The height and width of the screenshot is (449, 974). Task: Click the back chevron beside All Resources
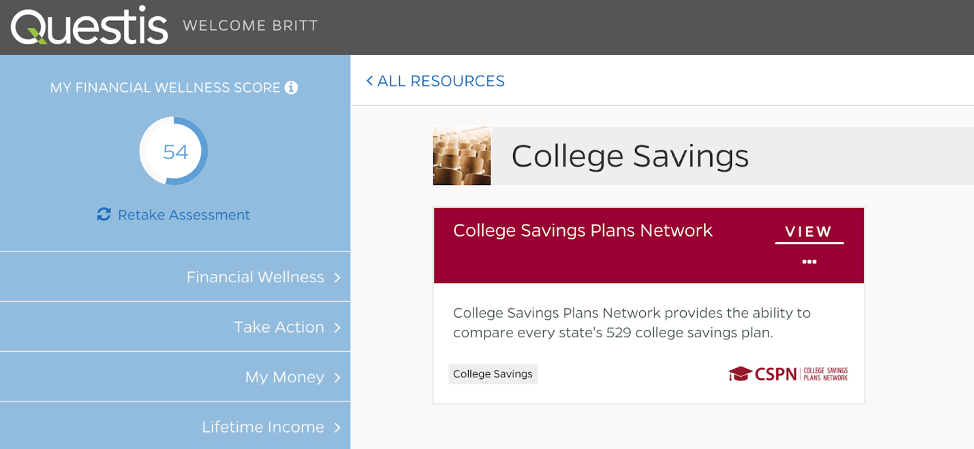(369, 81)
